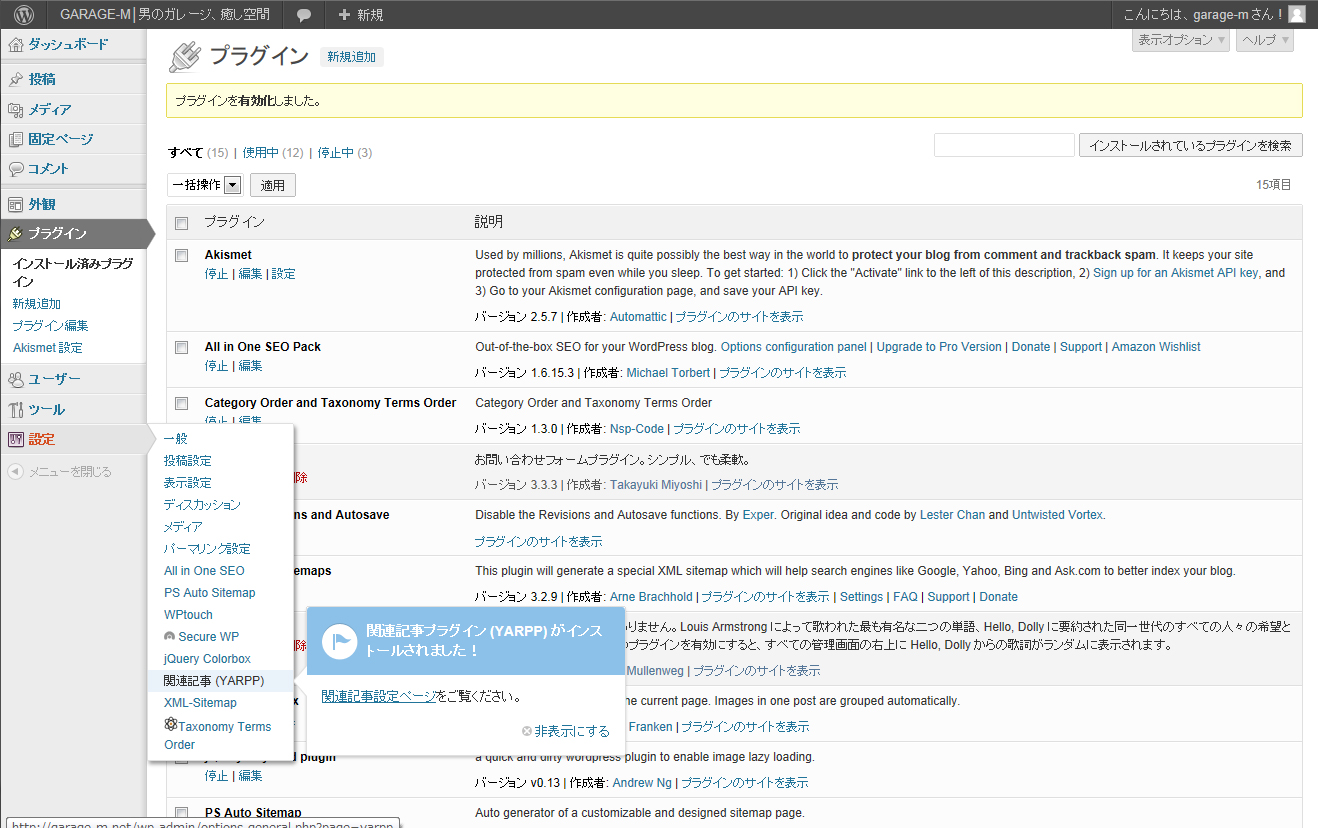Click the flag icon in YARPP popup
This screenshot has width=1318, height=828.
point(340,641)
